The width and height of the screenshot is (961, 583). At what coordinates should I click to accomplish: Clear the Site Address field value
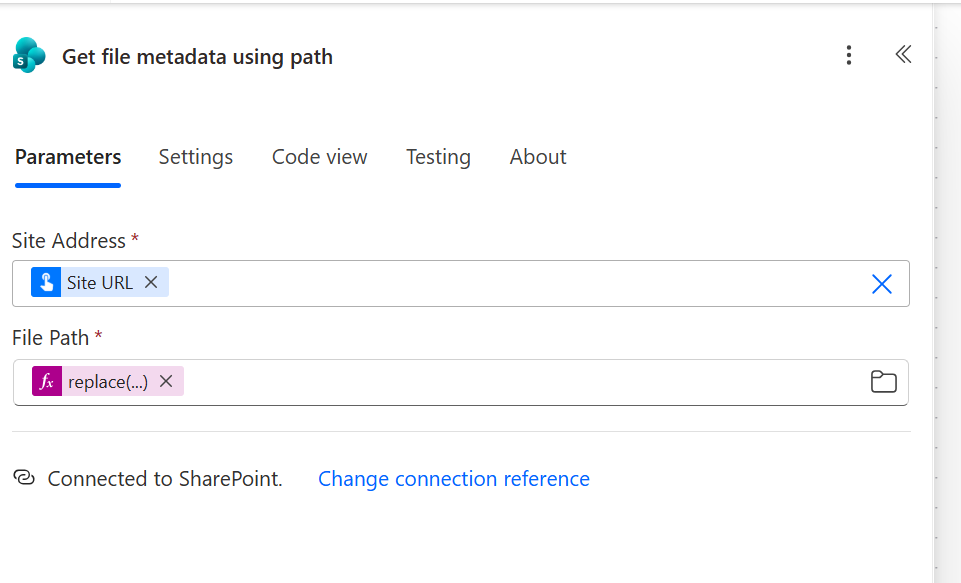tap(881, 284)
